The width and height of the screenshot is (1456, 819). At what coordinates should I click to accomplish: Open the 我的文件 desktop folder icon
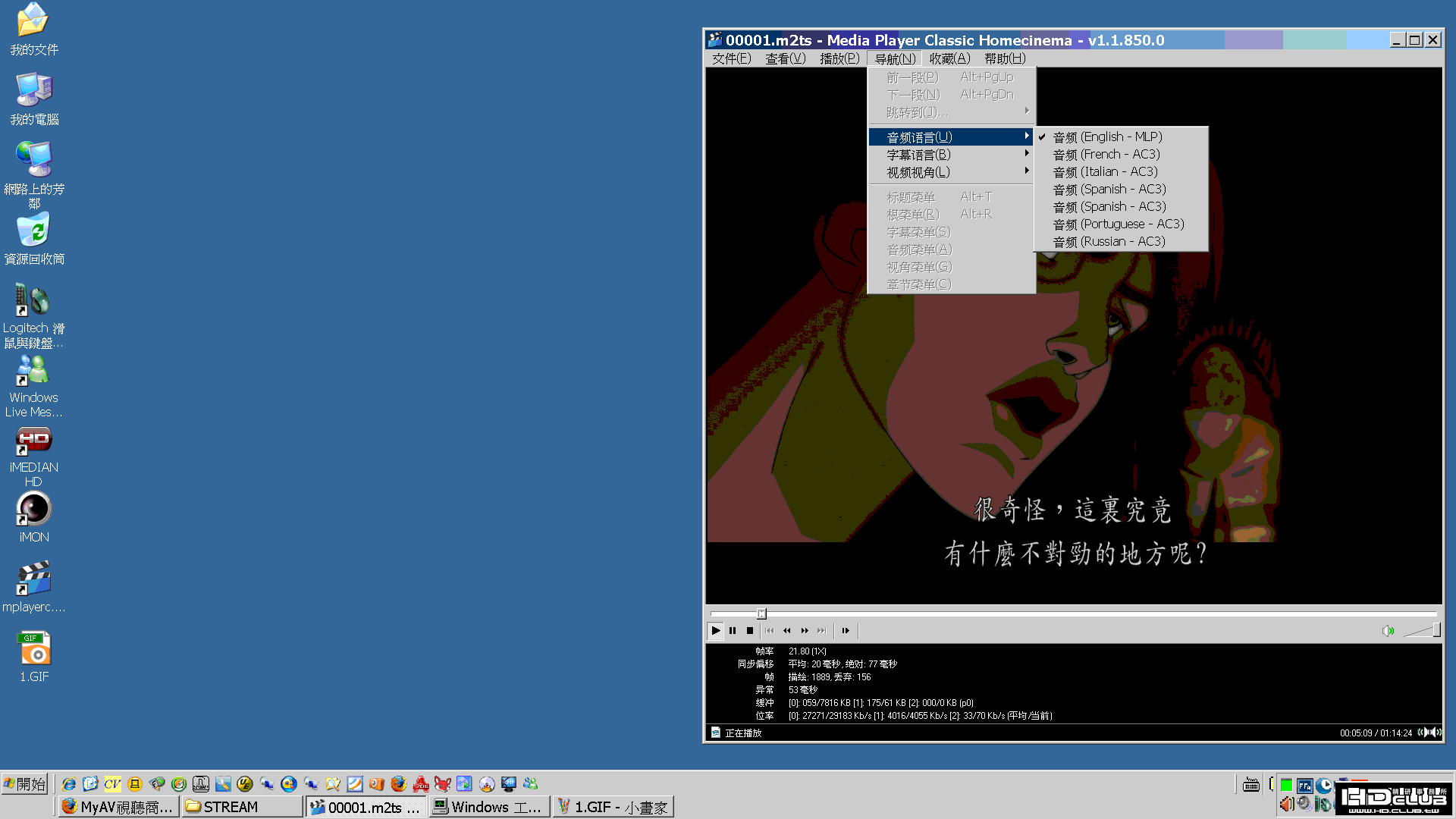pos(33,30)
